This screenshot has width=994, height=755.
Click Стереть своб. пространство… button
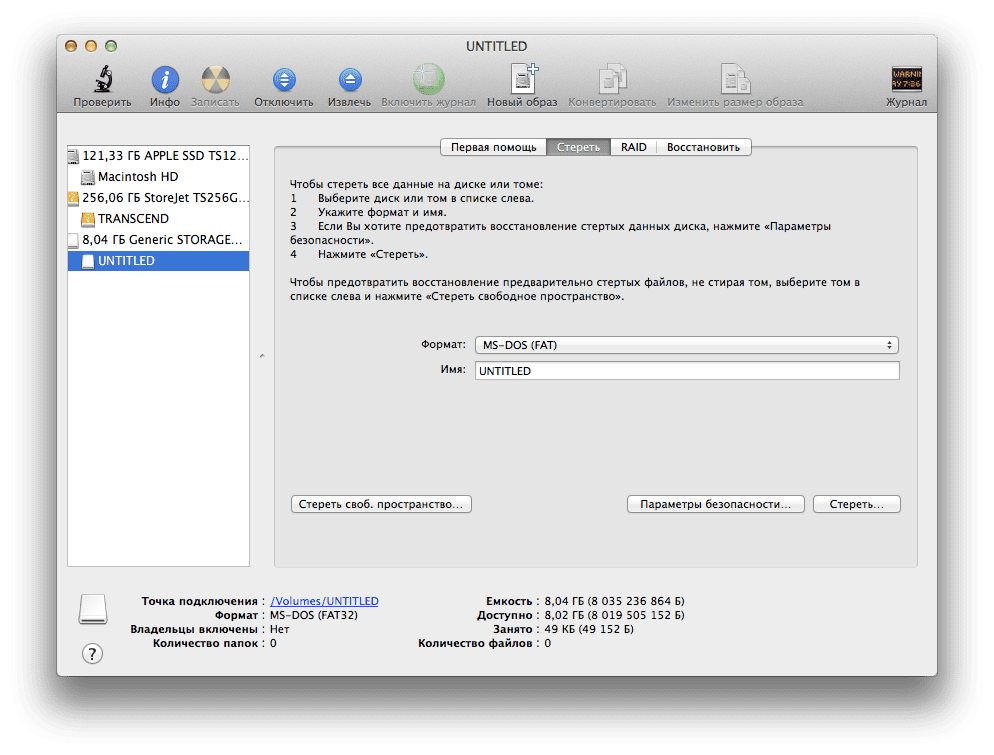[381, 505]
